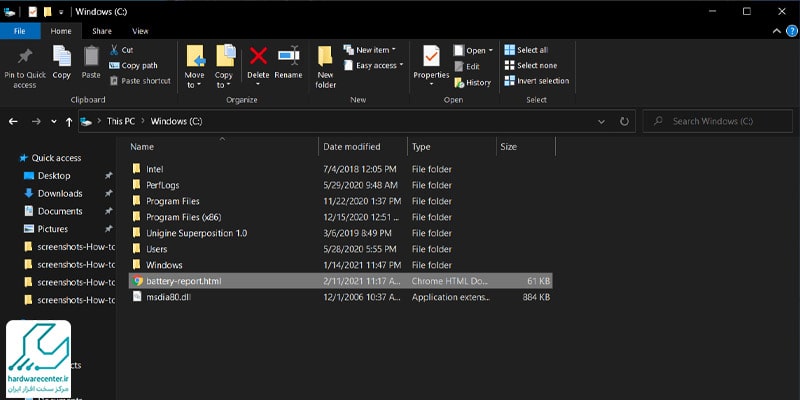
Task: Click Paste shortcut in ribbon
Action: 140,81
